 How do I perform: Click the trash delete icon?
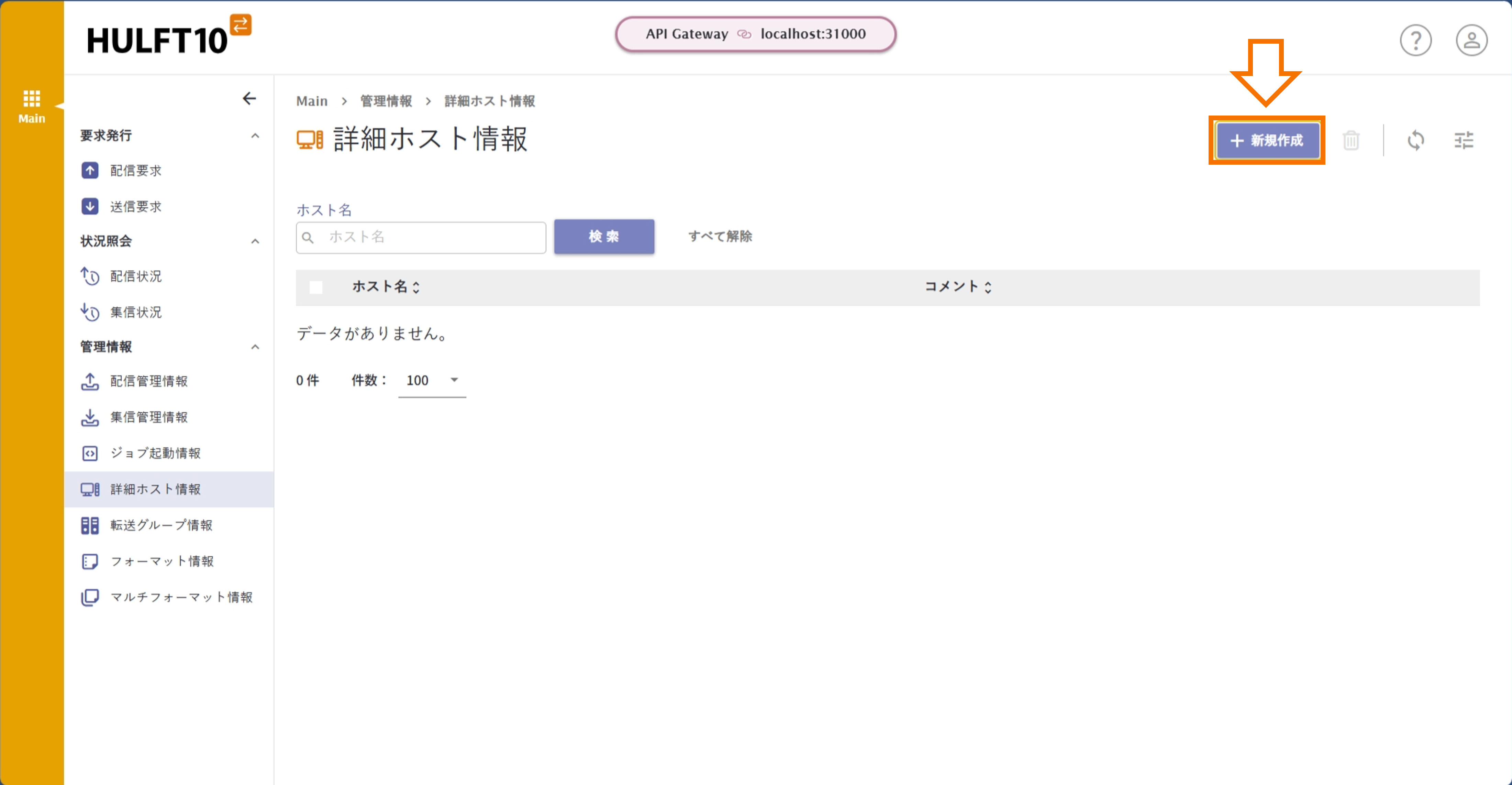coord(1352,140)
